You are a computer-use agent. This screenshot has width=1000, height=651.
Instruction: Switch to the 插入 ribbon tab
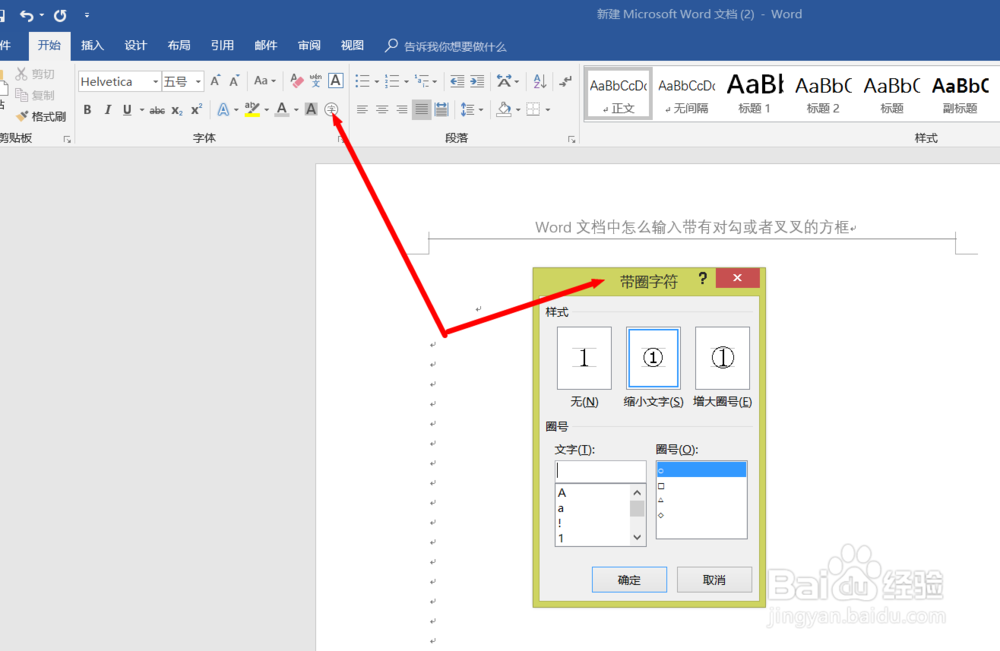click(92, 45)
